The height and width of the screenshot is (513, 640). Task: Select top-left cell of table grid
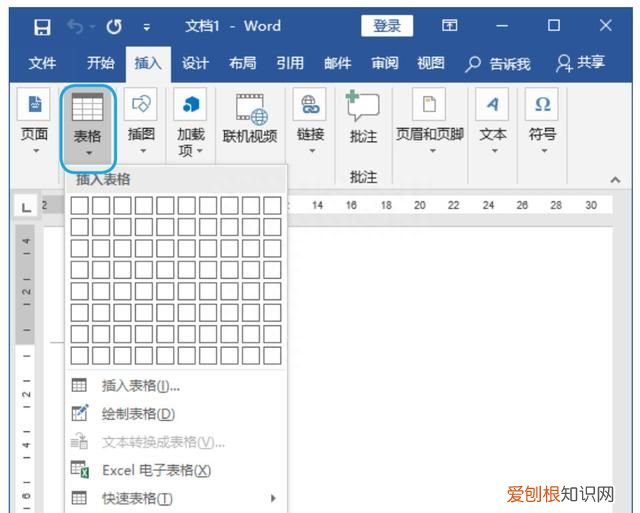[79, 206]
